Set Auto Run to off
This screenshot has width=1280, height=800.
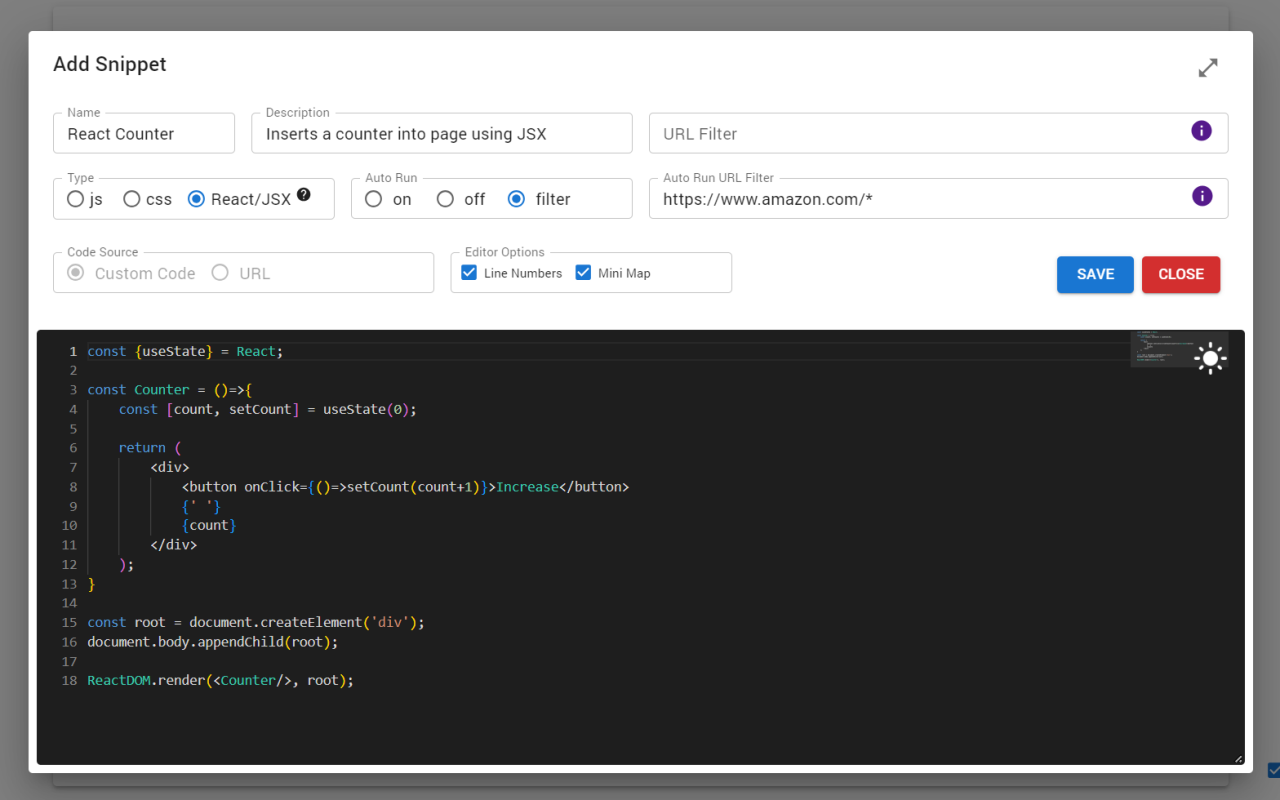[445, 199]
